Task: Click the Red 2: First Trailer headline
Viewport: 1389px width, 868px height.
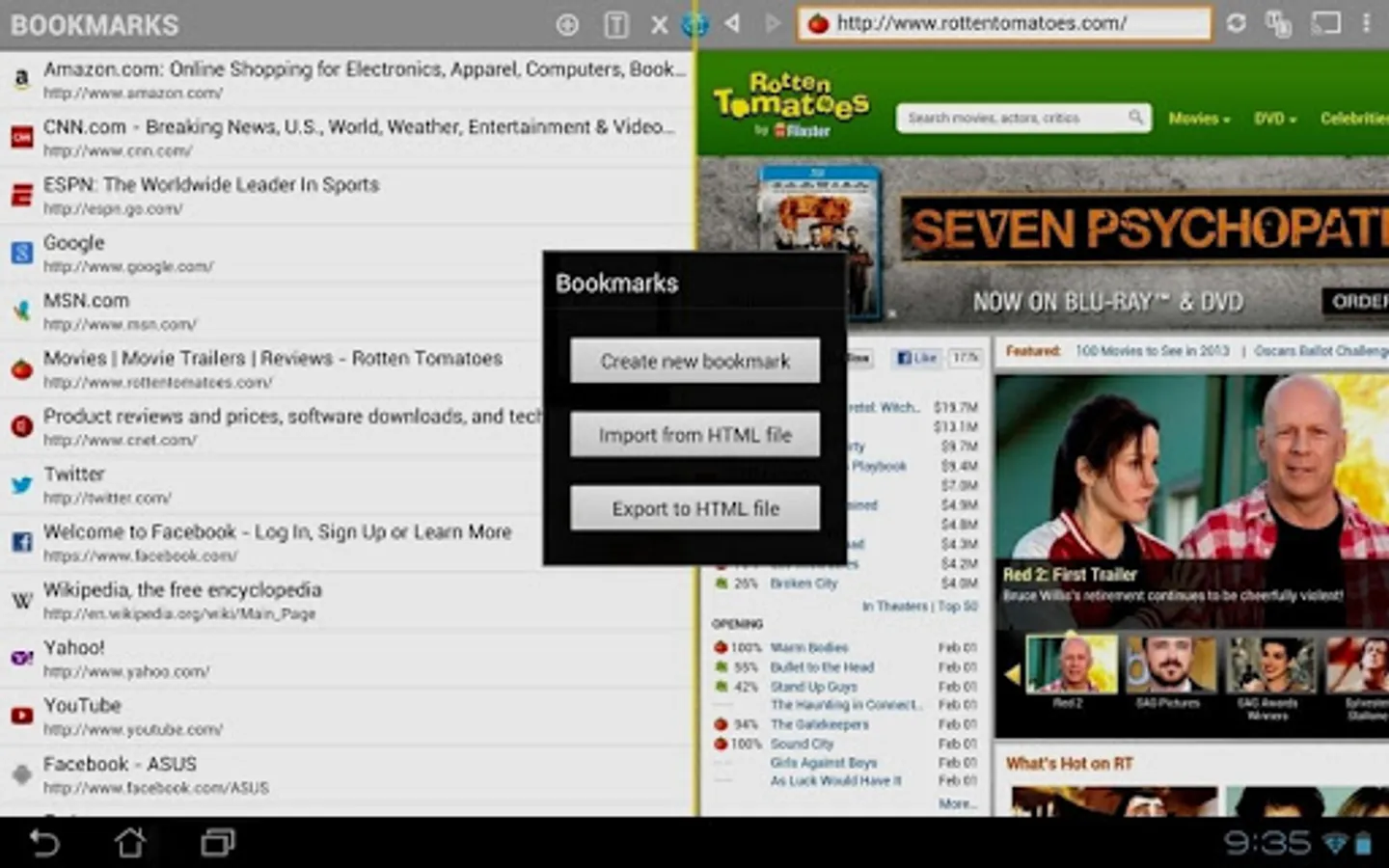Action: (x=1070, y=575)
